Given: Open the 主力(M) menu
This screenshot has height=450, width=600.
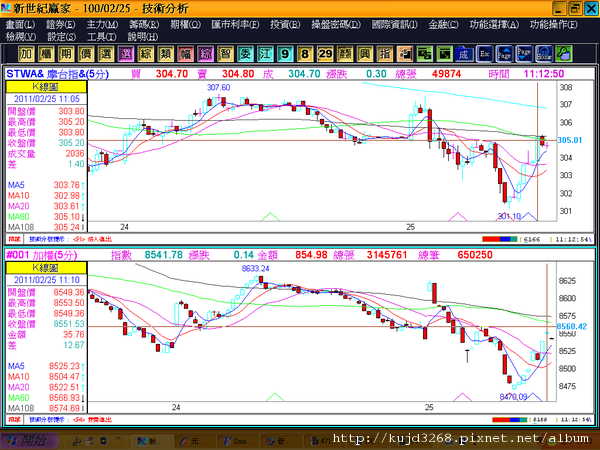Looking at the screenshot, I should 102,24.
